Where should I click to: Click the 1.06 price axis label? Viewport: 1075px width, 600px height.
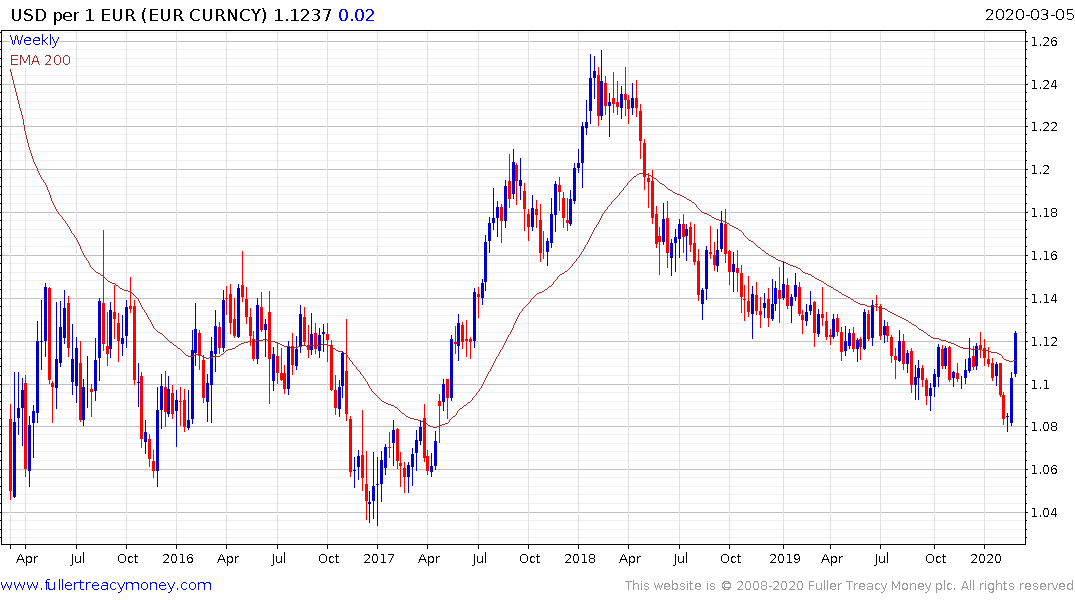pyautogui.click(x=1044, y=470)
